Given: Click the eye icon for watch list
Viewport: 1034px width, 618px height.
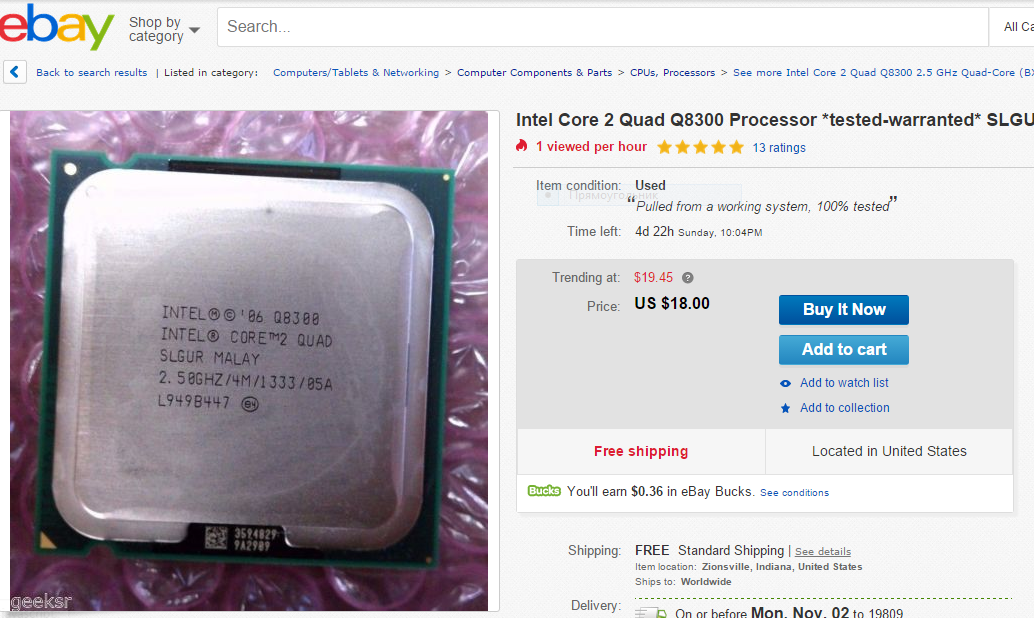Looking at the screenshot, I should (785, 383).
